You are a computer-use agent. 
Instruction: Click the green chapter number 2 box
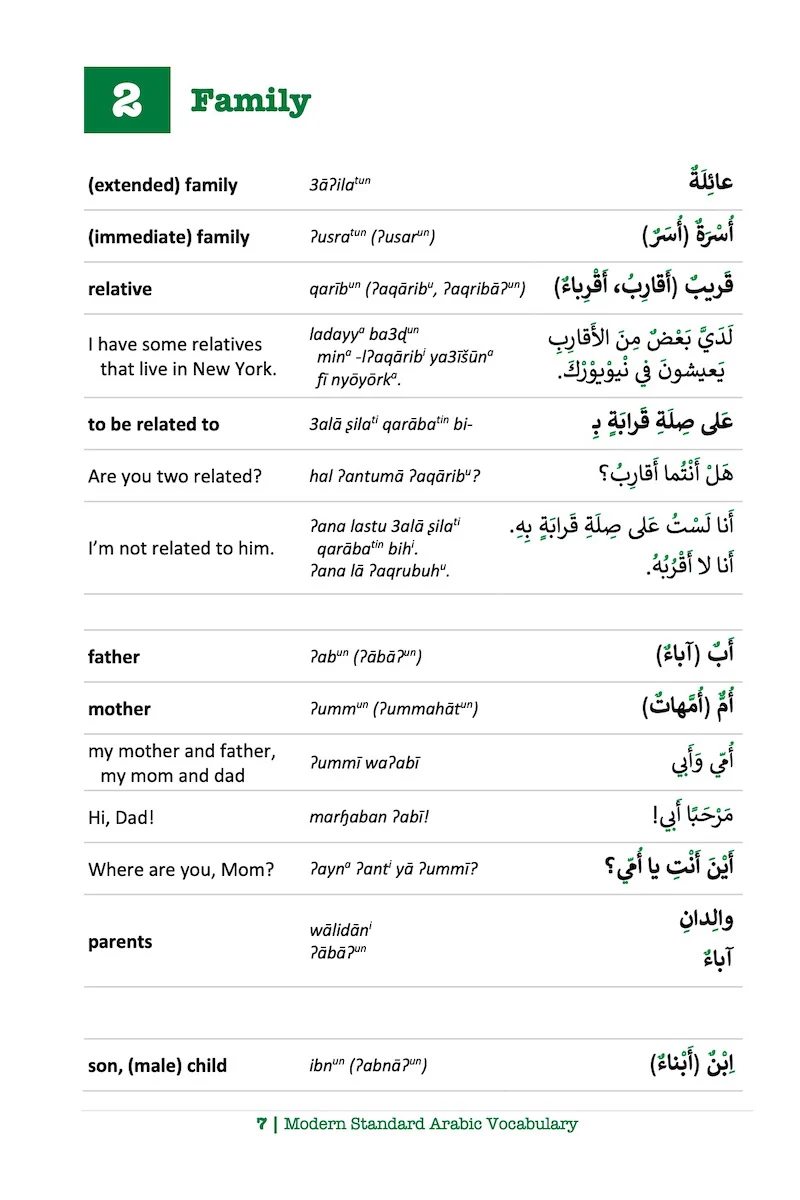pos(127,100)
